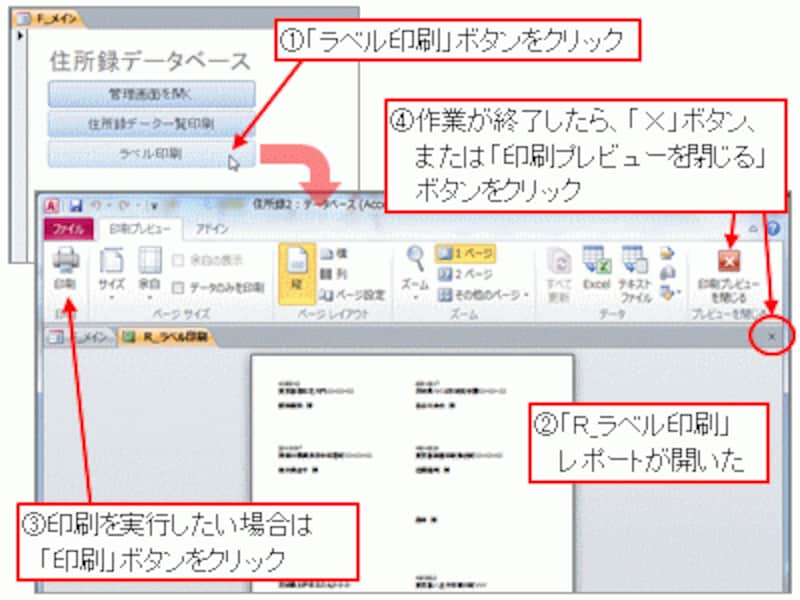The height and width of the screenshot is (600, 800).
Task: Click the 住所録データ一覧印刷 button
Action: coord(152,123)
